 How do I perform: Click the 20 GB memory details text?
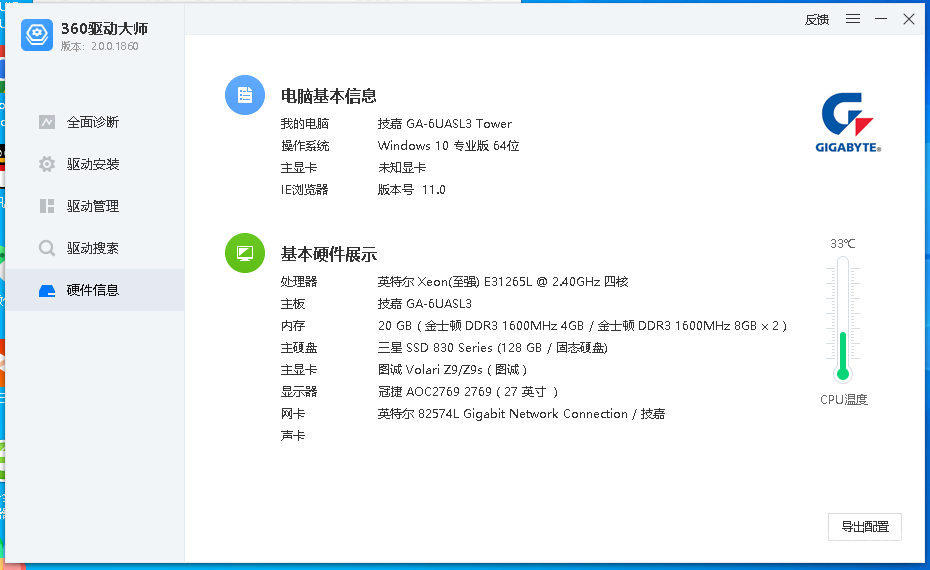coord(582,326)
